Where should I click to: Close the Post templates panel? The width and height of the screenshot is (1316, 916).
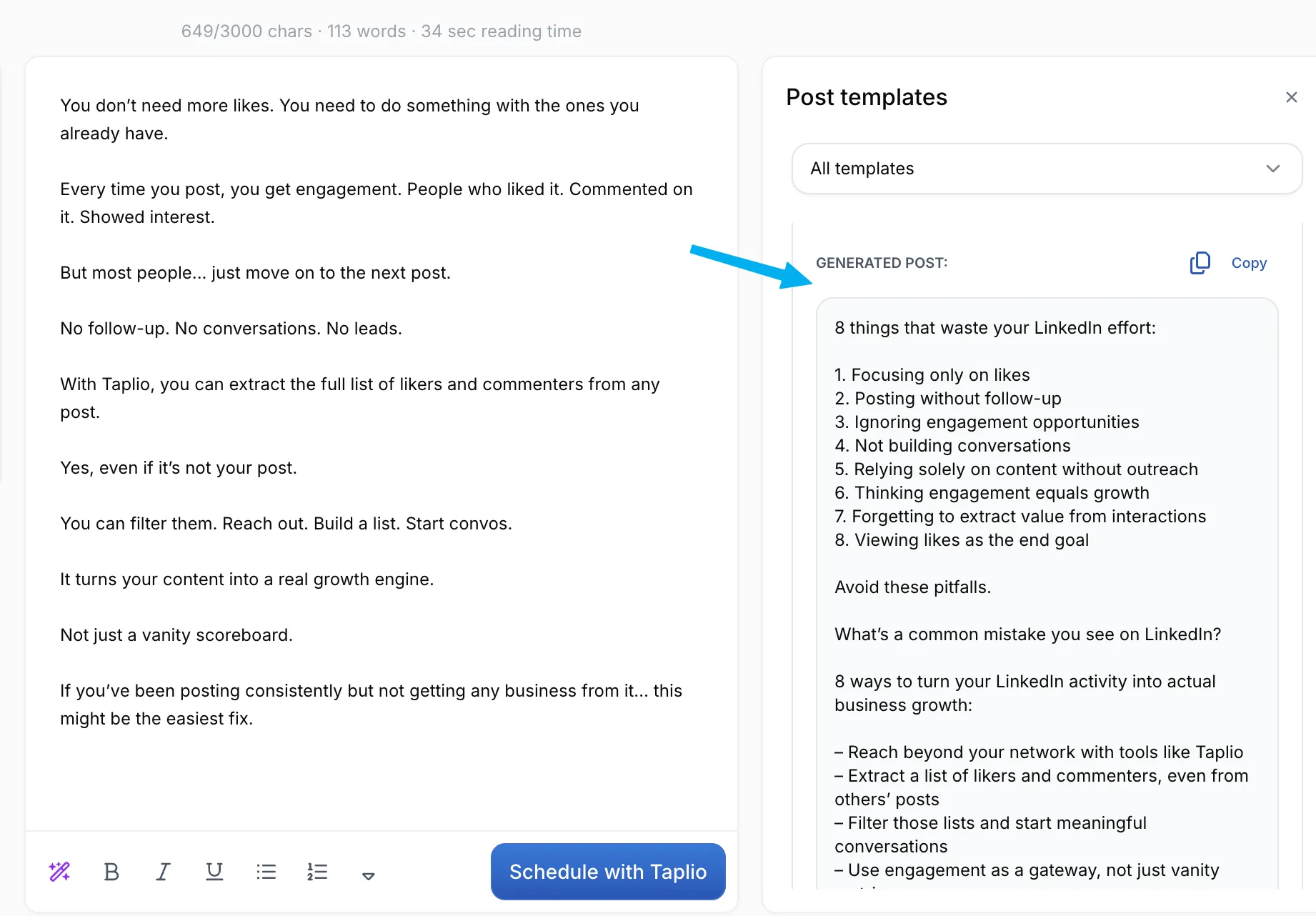coord(1291,97)
